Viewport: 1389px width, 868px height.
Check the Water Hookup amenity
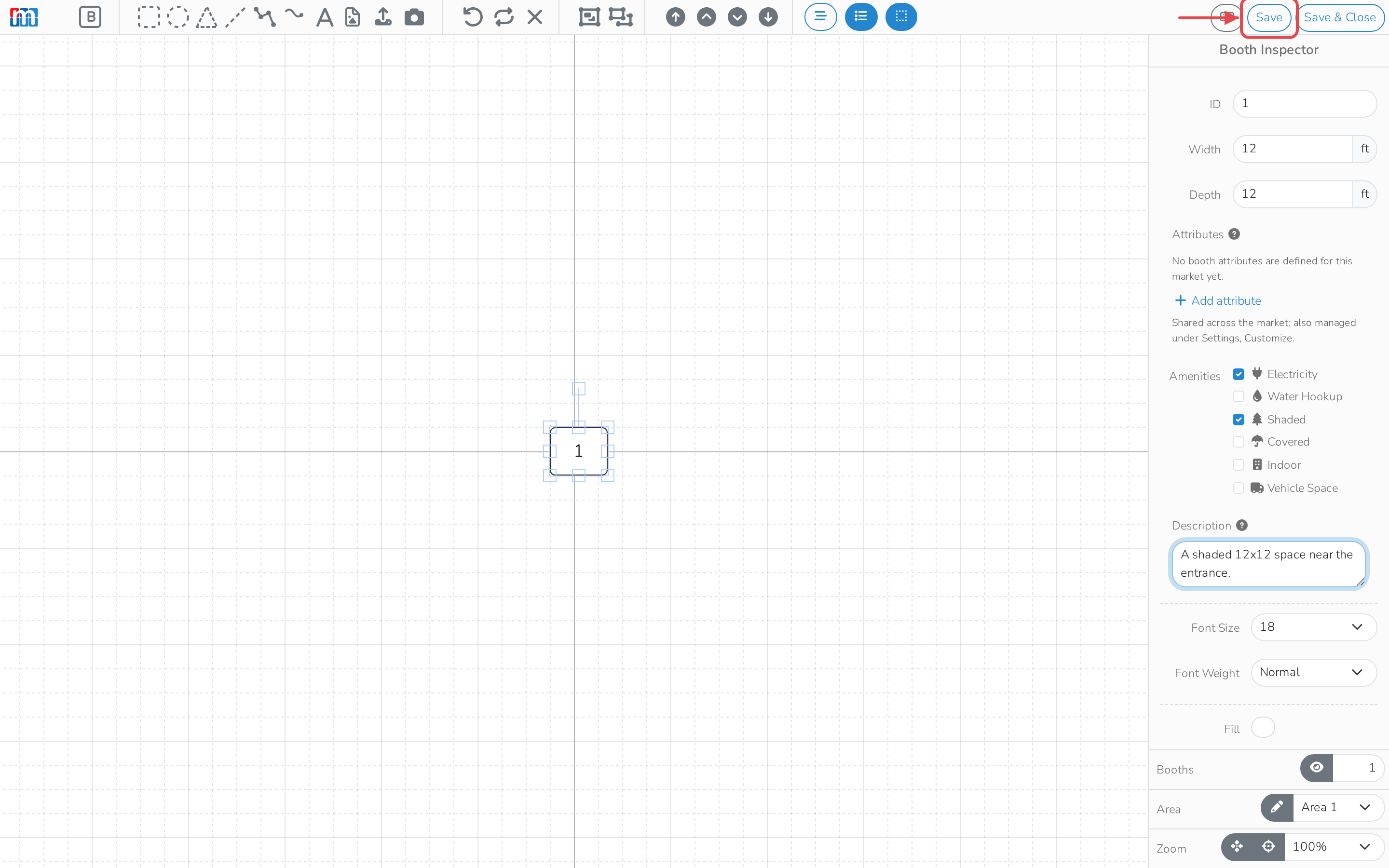click(1239, 397)
